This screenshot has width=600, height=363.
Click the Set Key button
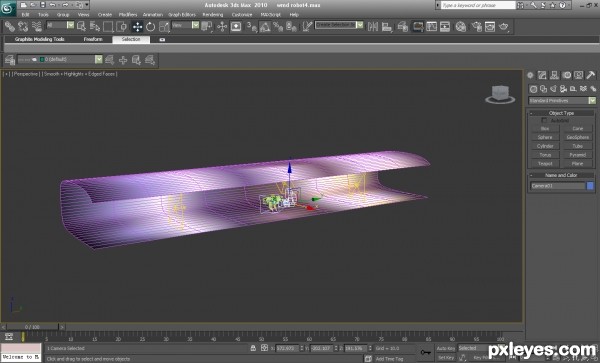(x=446, y=358)
